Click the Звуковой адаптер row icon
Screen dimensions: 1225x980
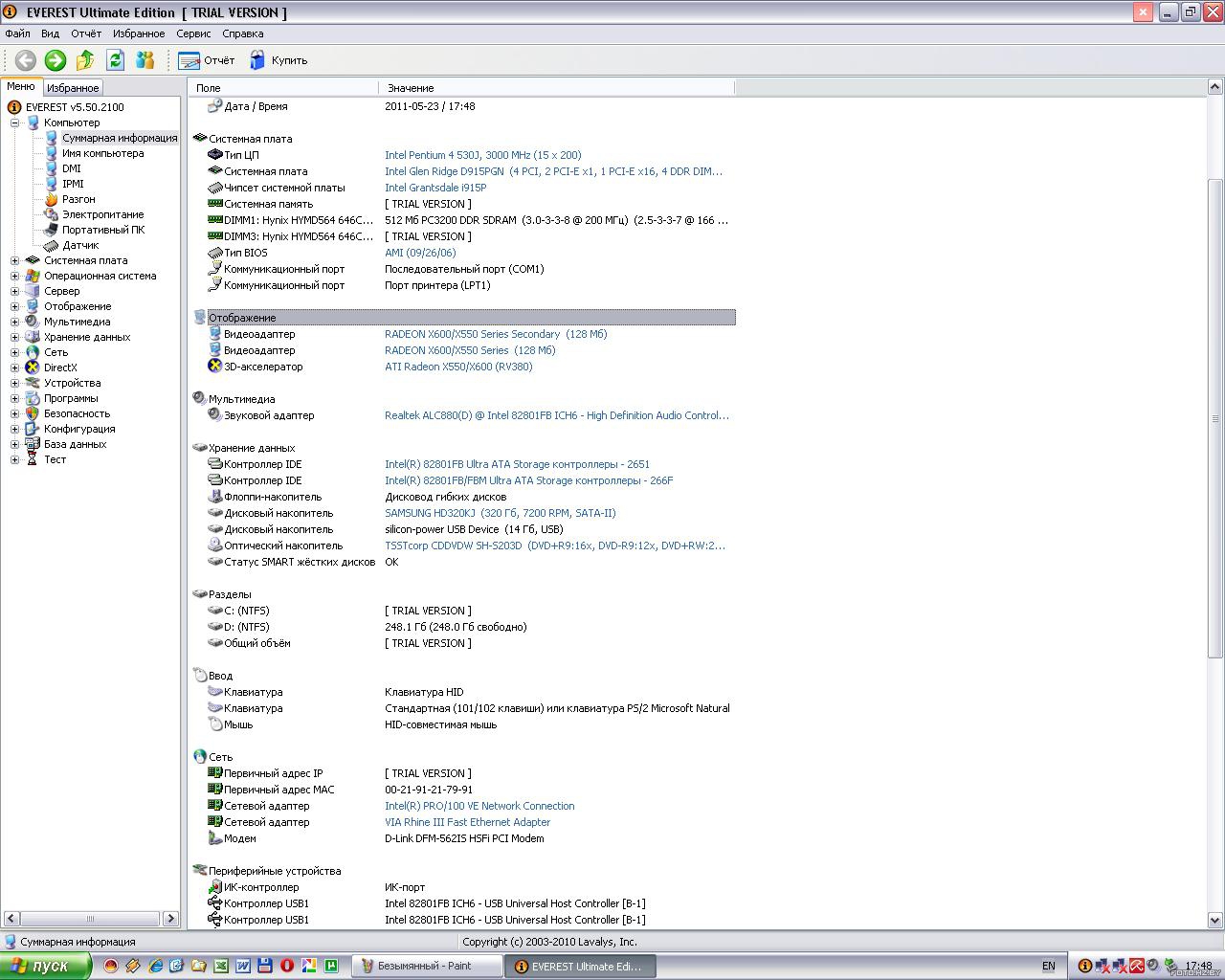coord(215,415)
